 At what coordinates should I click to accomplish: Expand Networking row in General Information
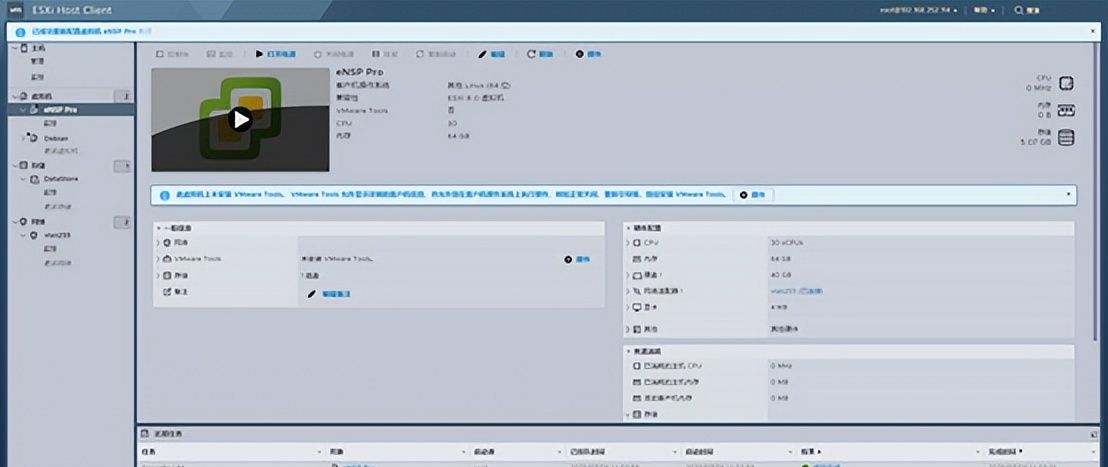click(158, 242)
